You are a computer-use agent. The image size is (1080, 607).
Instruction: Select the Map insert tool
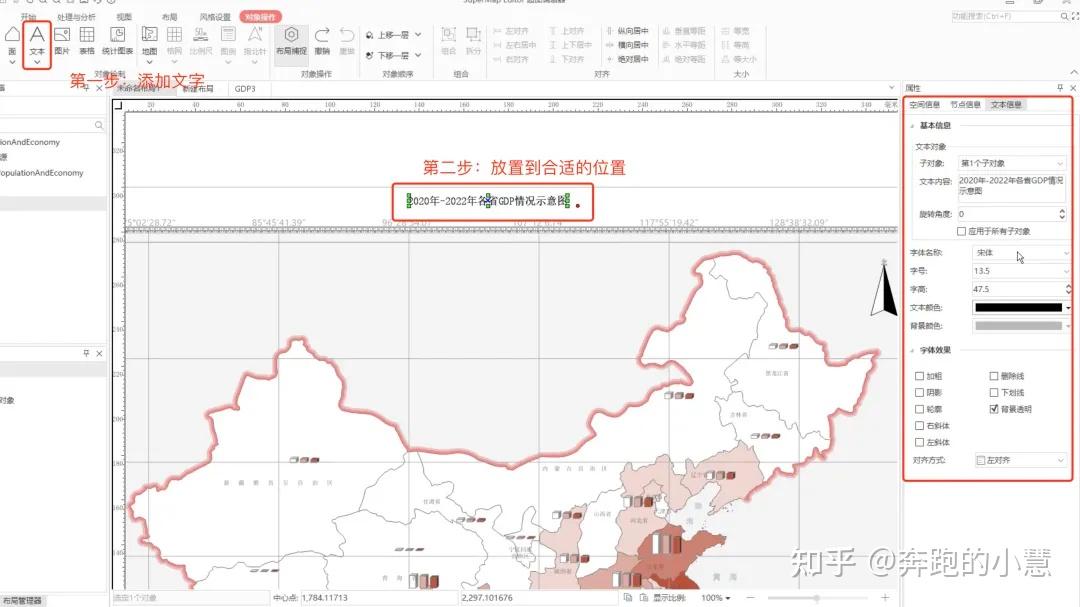(x=148, y=36)
